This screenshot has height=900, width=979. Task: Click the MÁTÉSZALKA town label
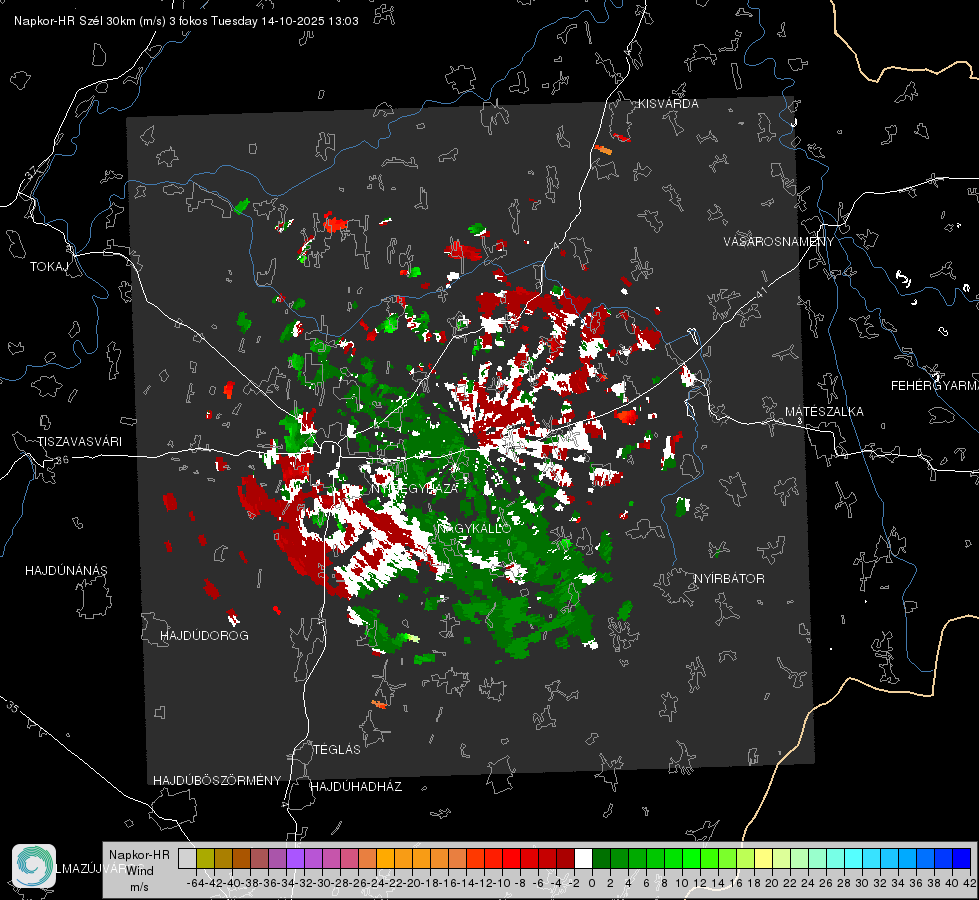point(824,412)
